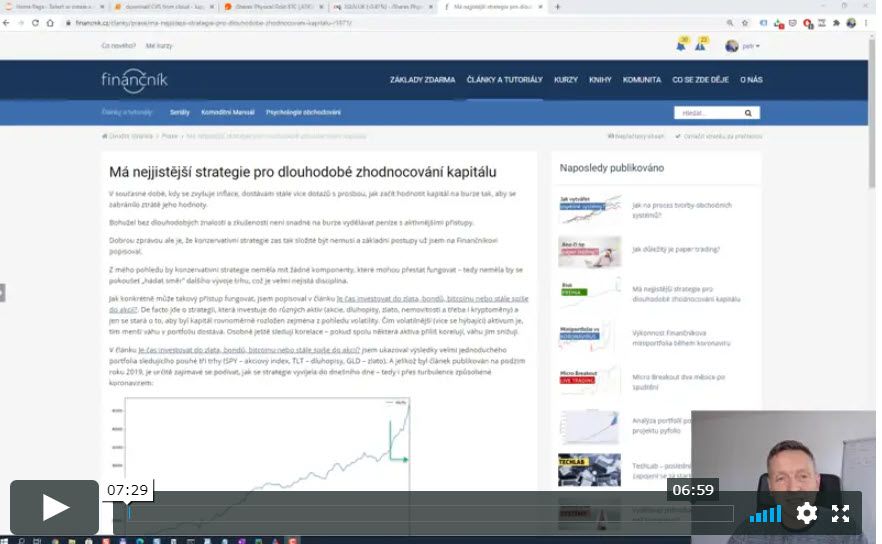This screenshot has width=882, height=544.
Task: Open the Windows Start button
Action: (x=4, y=541)
